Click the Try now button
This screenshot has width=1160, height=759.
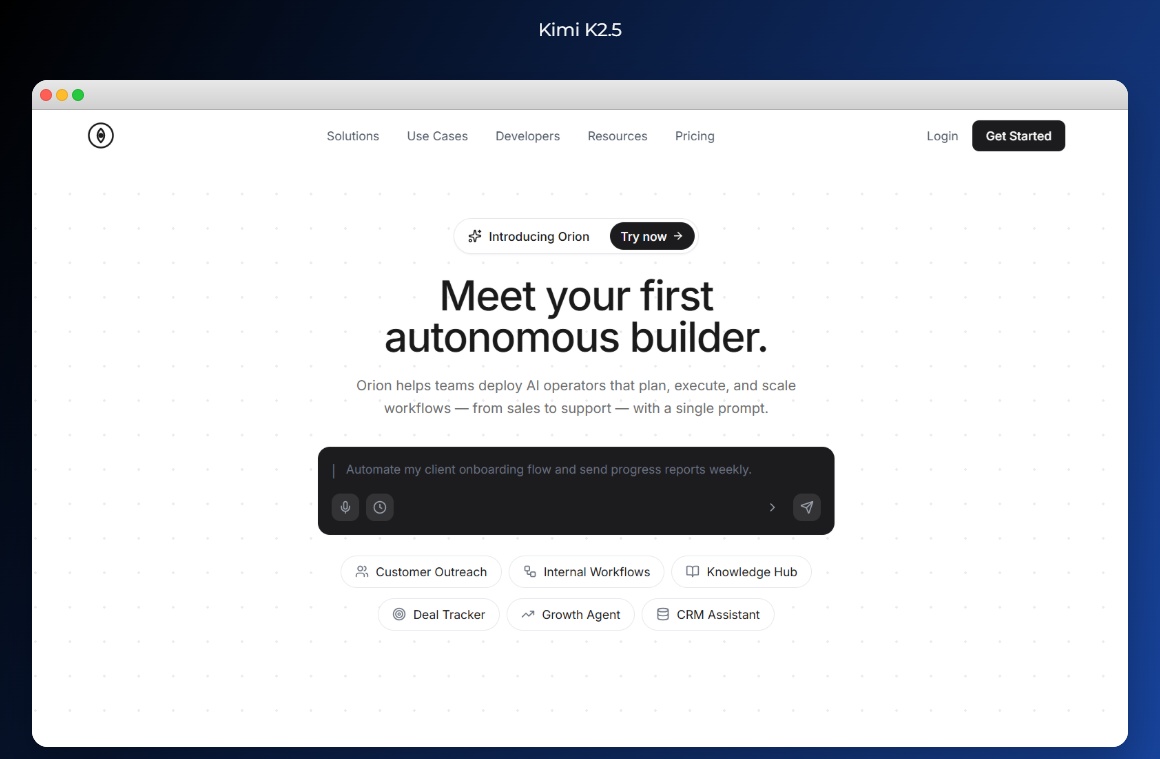652,236
